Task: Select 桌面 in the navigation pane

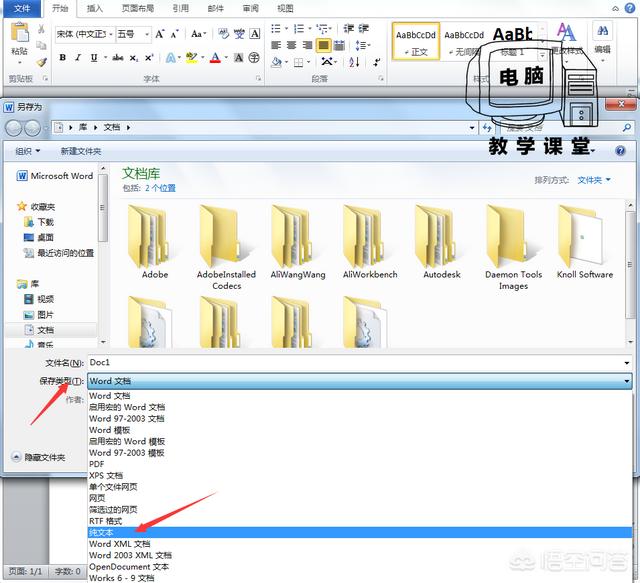Action: click(39, 237)
